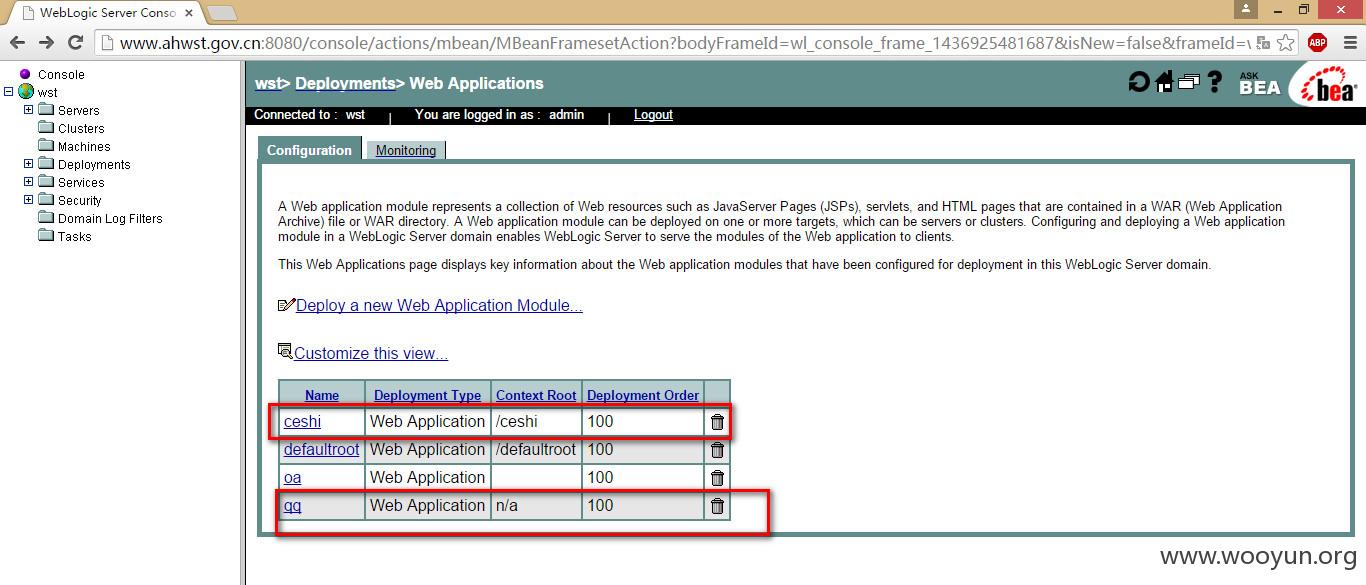Click the Servers folder icon

(46, 110)
